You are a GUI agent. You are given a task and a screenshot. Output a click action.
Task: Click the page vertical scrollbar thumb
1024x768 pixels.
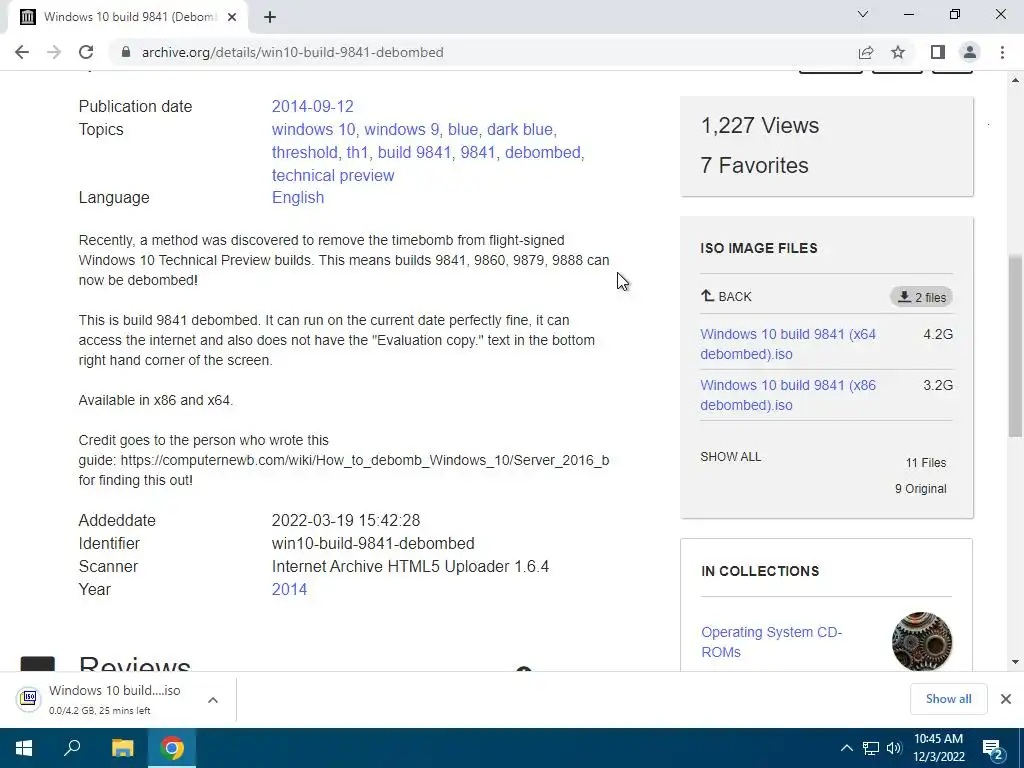tap(1016, 346)
